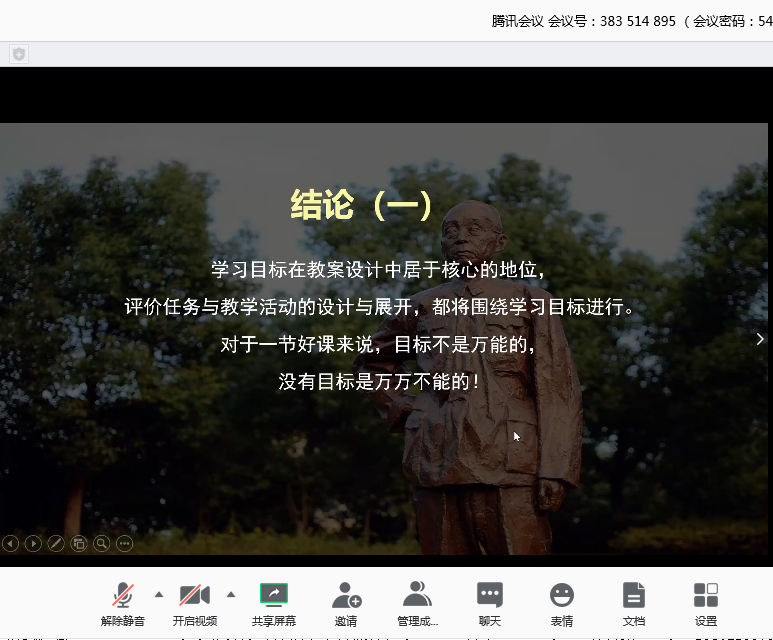Image resolution: width=773 pixels, height=640 pixels.
Task: Click line 没有目标是万万不能的！
Action: tap(379, 381)
